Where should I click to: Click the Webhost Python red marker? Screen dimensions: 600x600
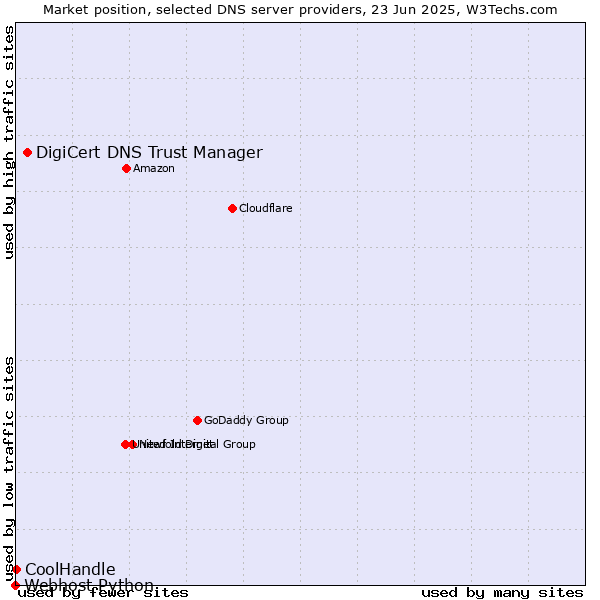point(15,585)
